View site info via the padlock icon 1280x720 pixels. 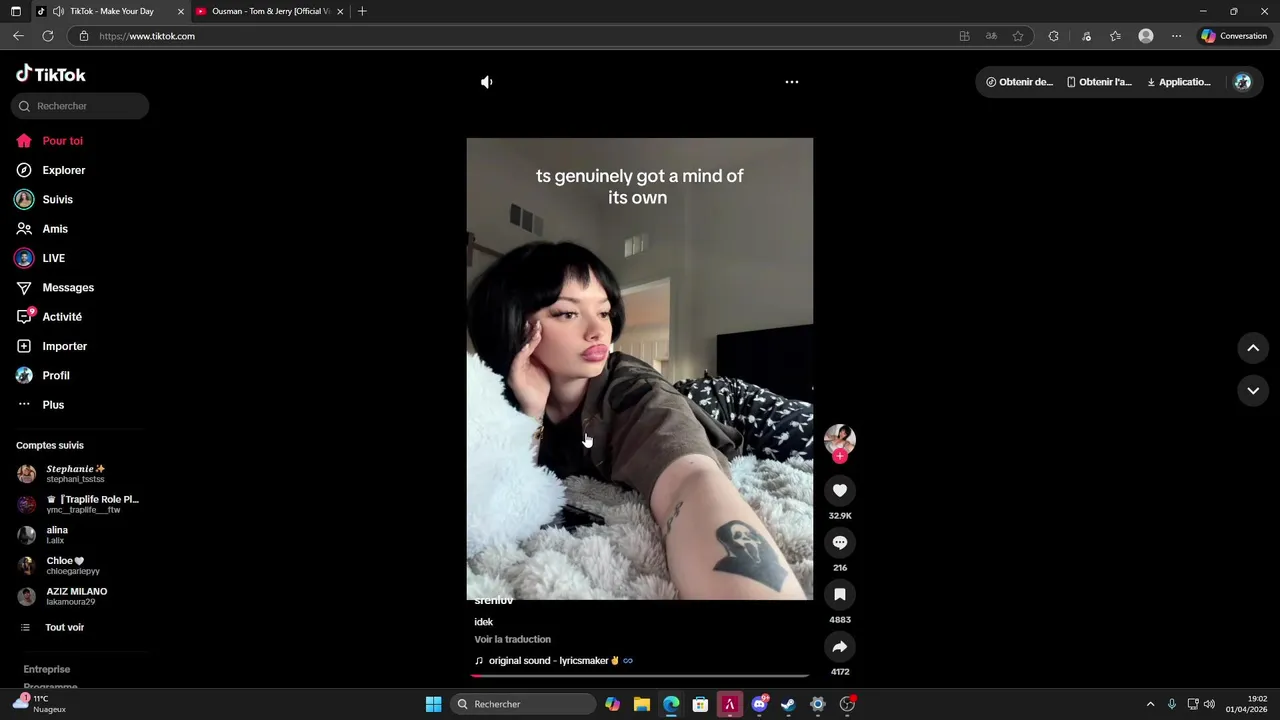84,36
